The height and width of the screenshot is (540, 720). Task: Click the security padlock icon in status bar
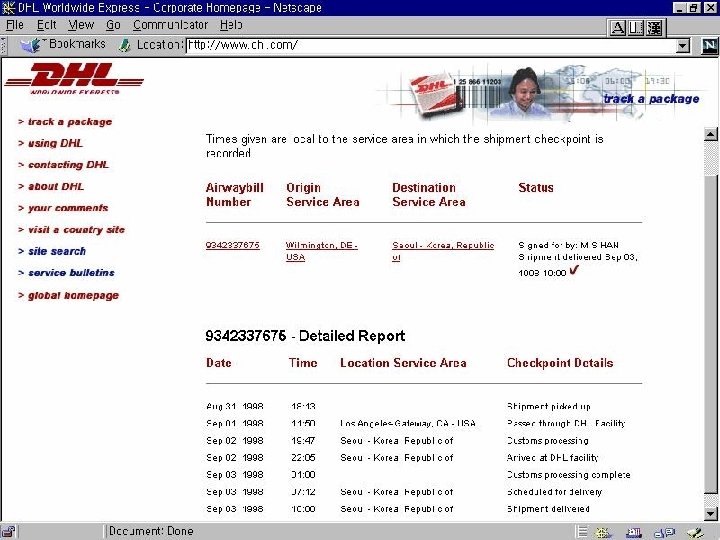(x=8, y=532)
